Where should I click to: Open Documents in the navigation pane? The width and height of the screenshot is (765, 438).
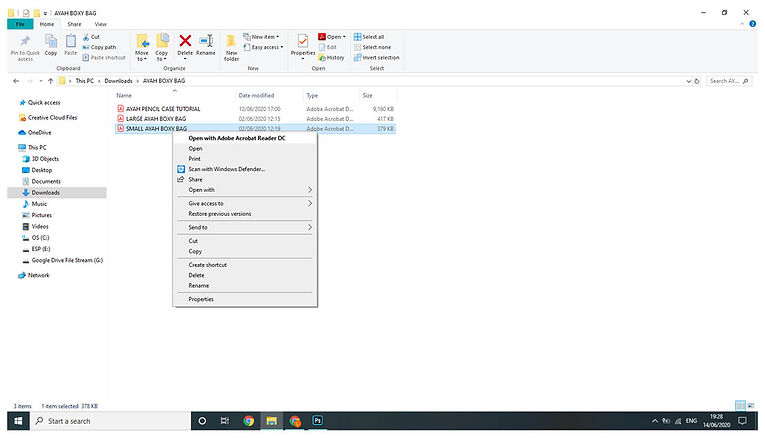[x=46, y=181]
